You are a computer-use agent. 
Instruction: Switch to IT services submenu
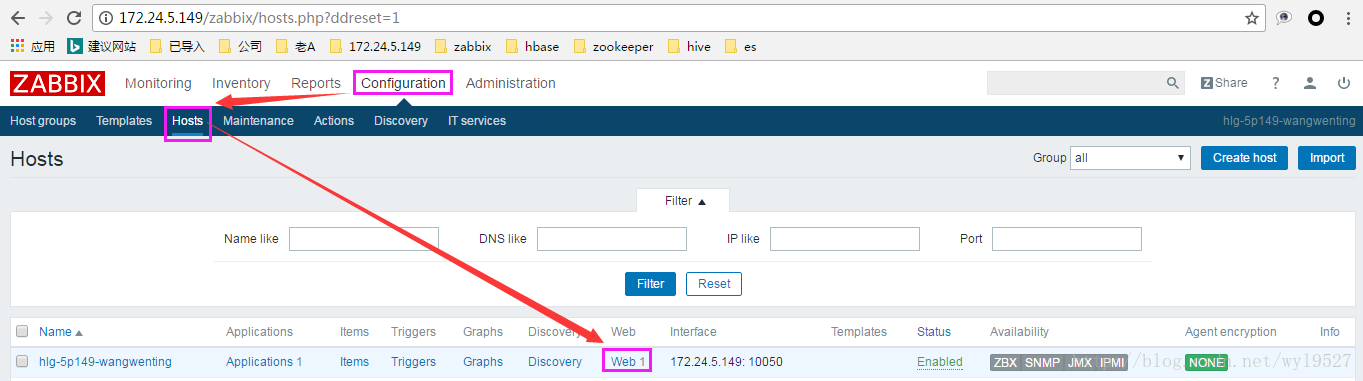point(477,121)
